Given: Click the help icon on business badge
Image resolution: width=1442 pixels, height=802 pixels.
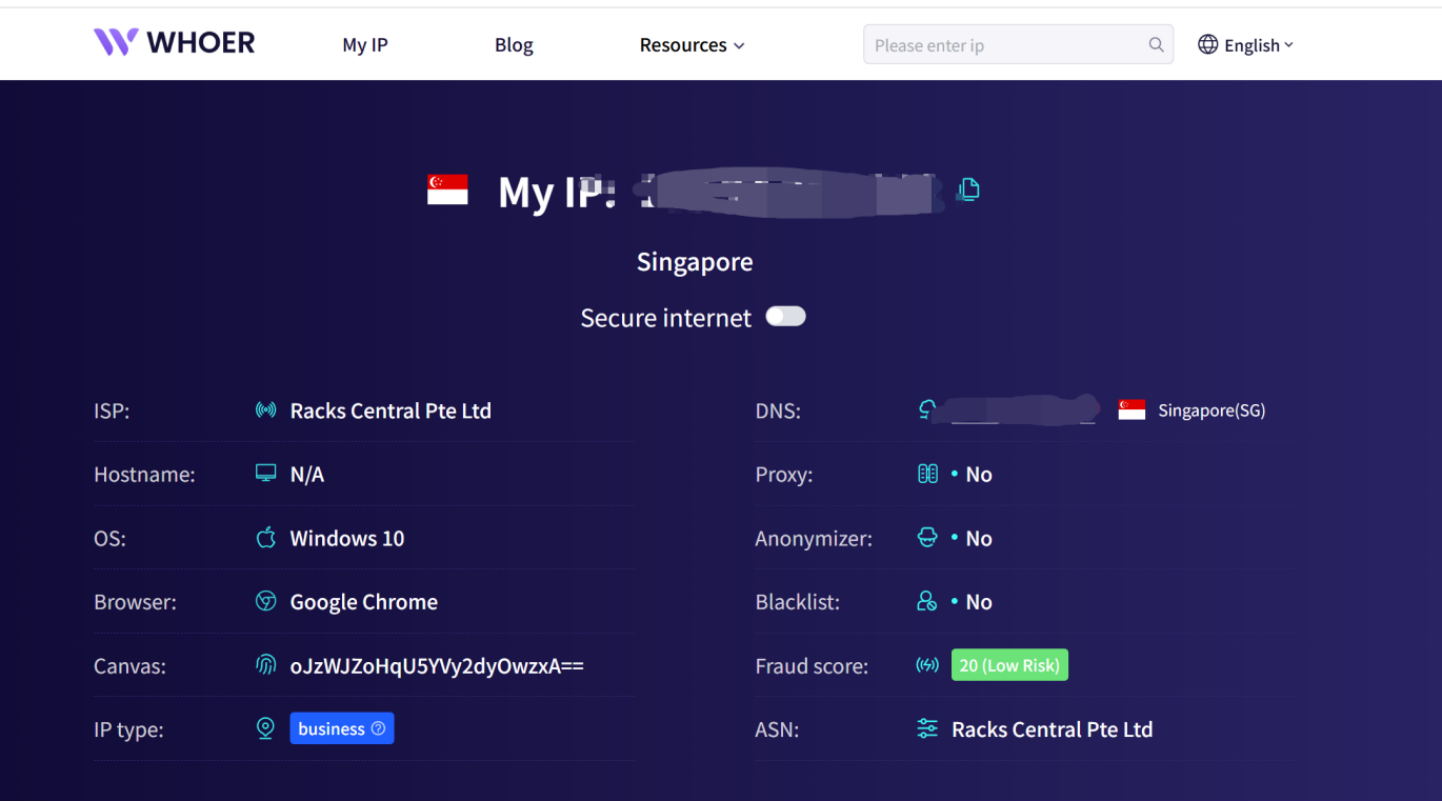Looking at the screenshot, I should tap(378, 729).
